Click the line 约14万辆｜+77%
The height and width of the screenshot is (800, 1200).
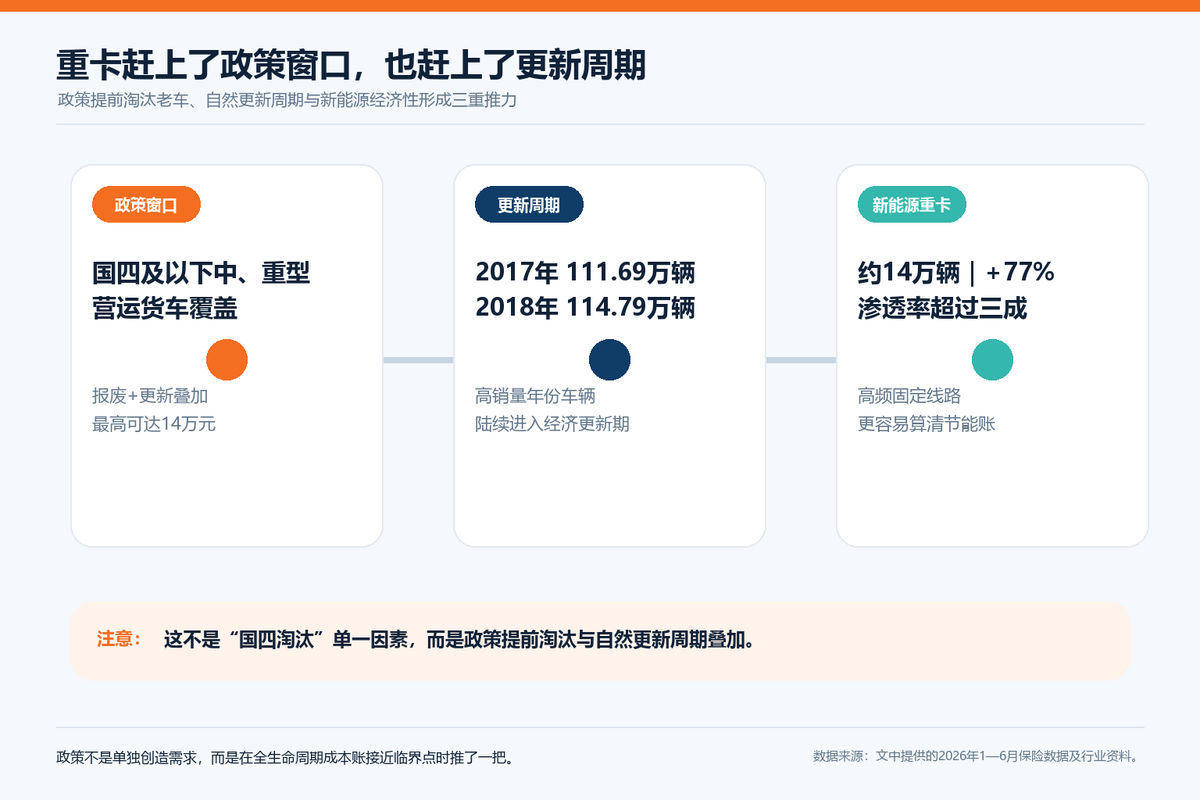956,272
